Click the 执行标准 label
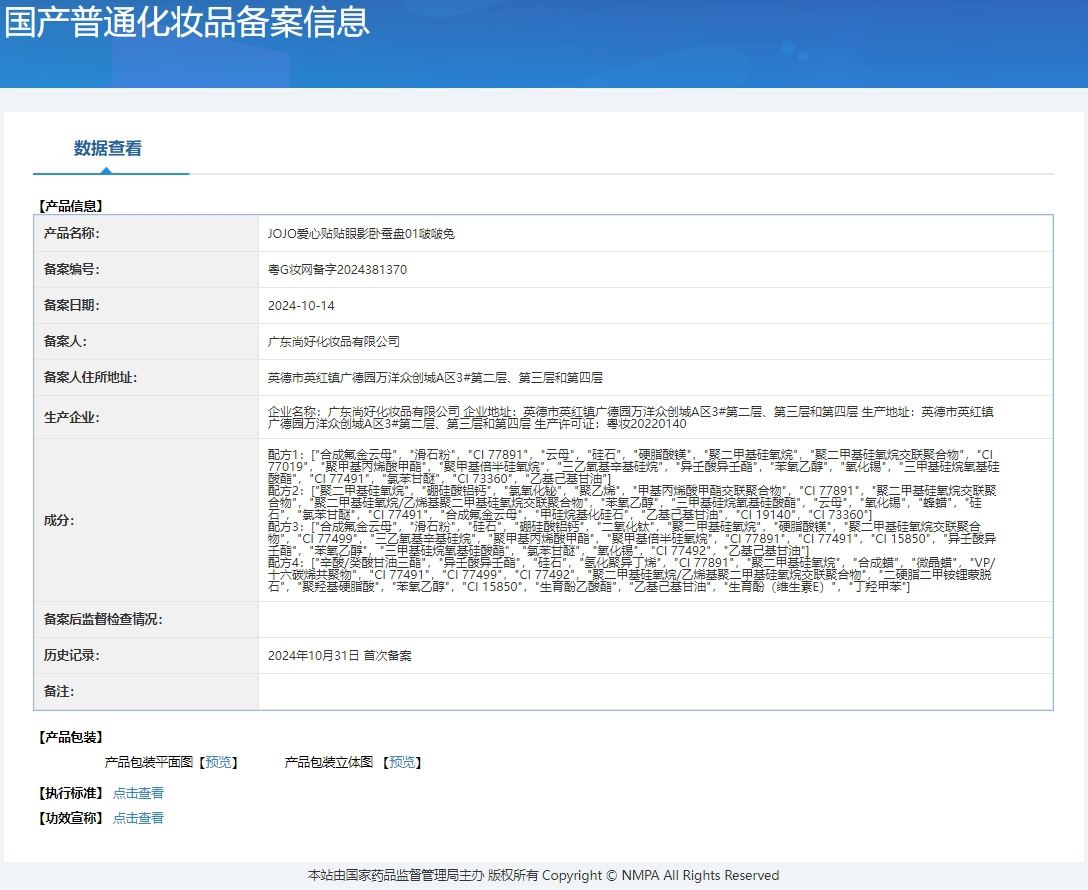 71,793
